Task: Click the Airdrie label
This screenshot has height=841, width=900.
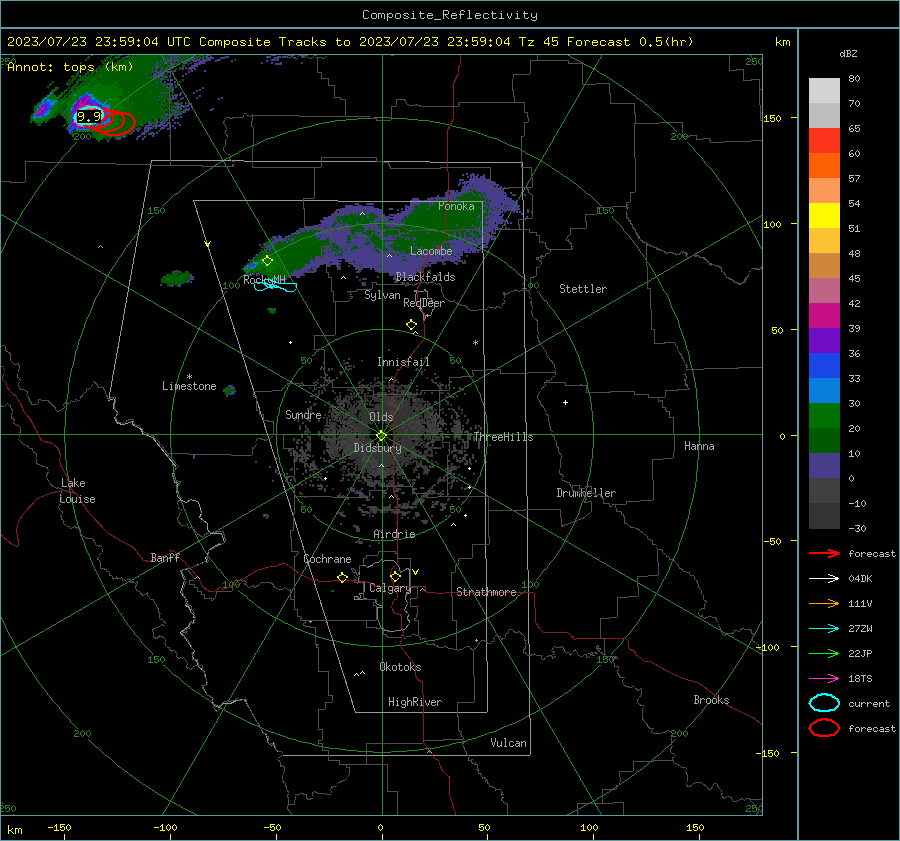Action: coord(394,534)
